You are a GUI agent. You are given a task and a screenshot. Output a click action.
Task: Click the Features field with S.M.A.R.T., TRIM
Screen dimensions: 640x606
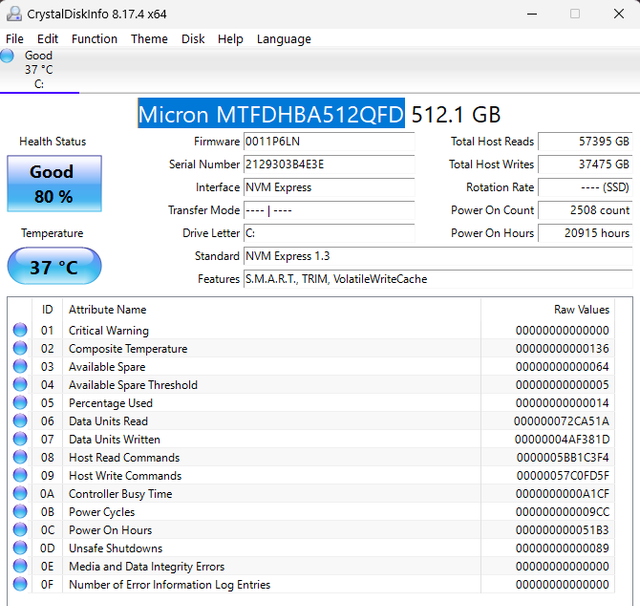(438, 279)
